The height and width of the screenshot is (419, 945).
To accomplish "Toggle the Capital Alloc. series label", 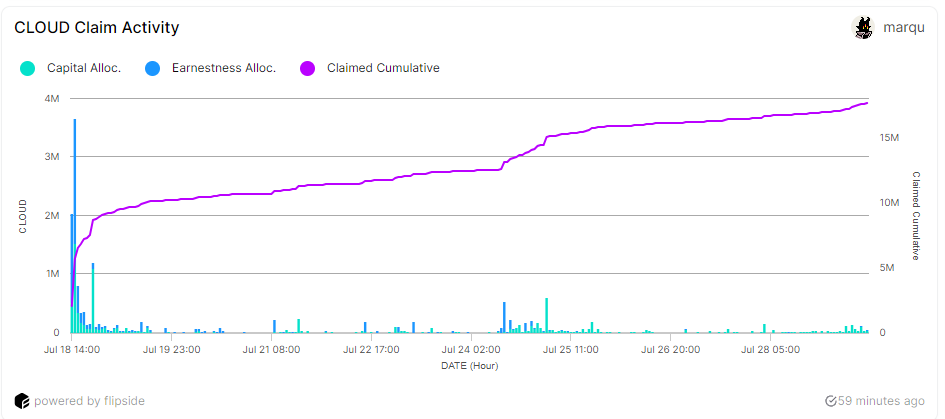I will click(x=84, y=68).
